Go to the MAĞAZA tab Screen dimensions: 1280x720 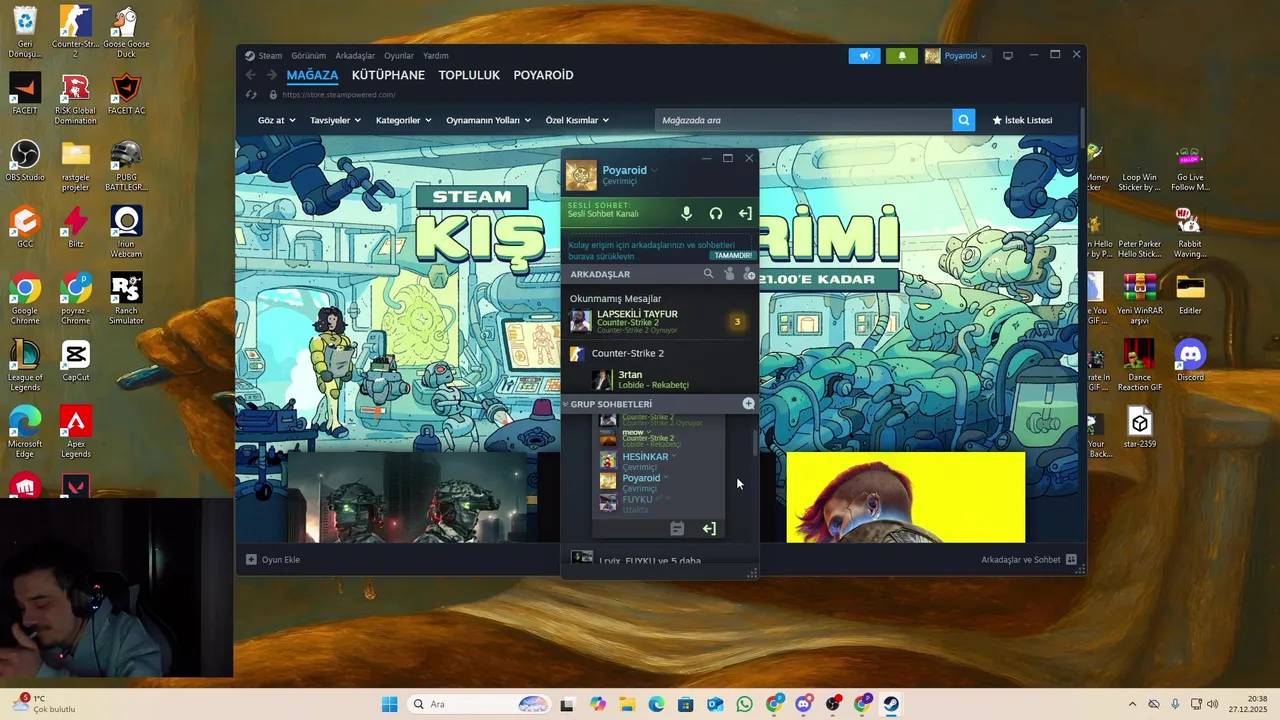point(312,75)
